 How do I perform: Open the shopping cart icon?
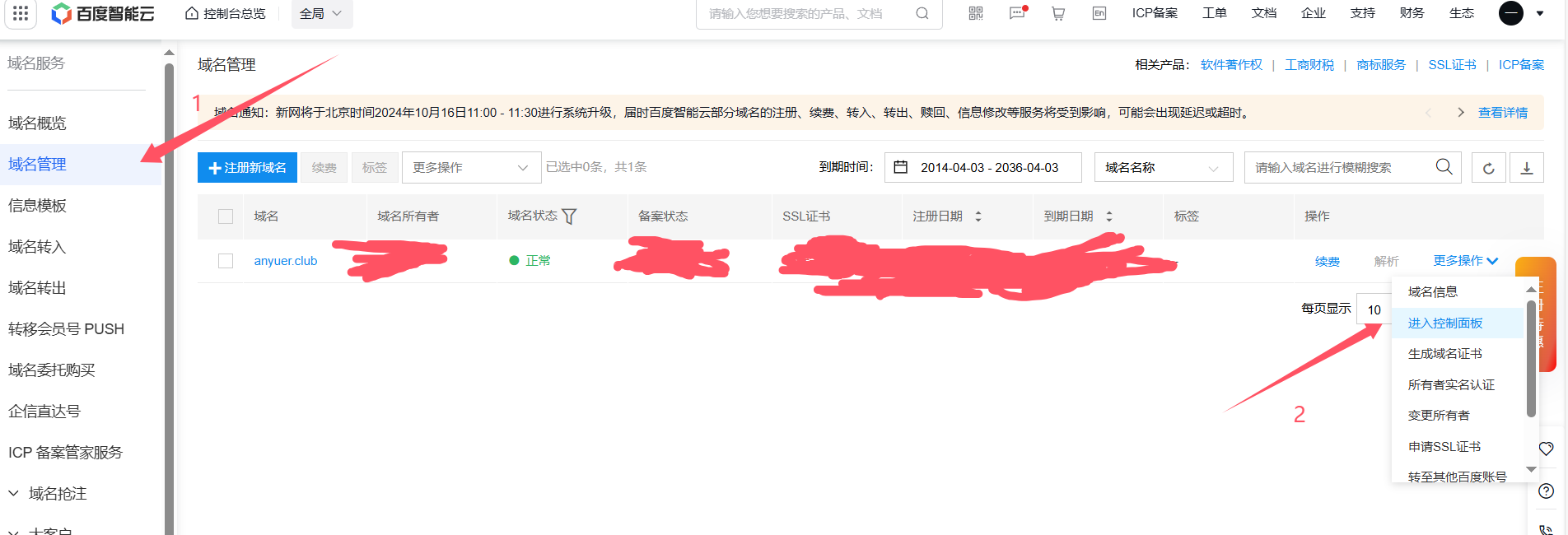point(1058,13)
